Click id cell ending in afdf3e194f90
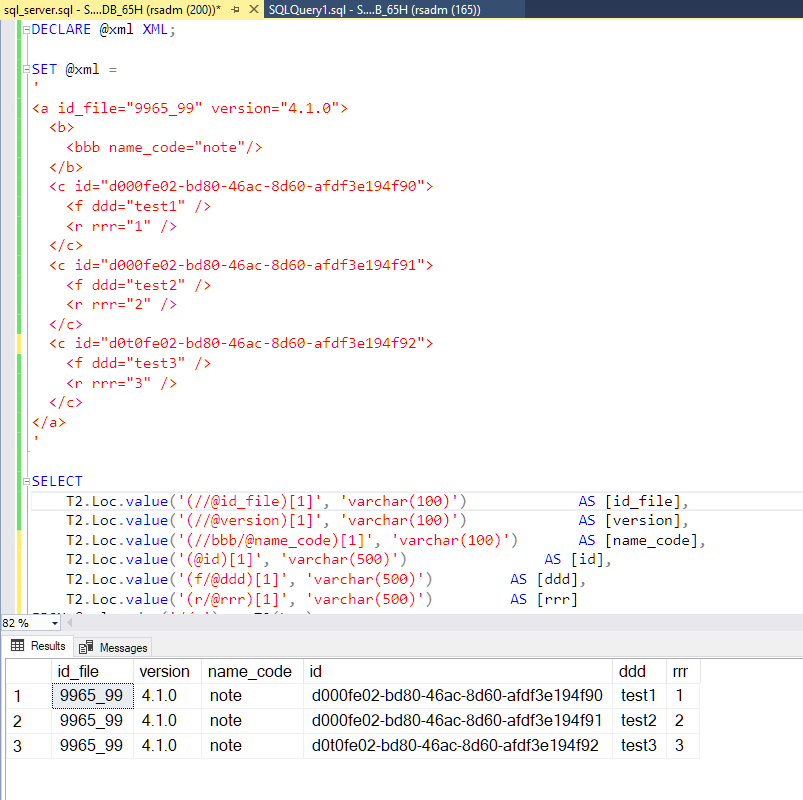Viewport: 803px width, 800px height. coord(458,696)
